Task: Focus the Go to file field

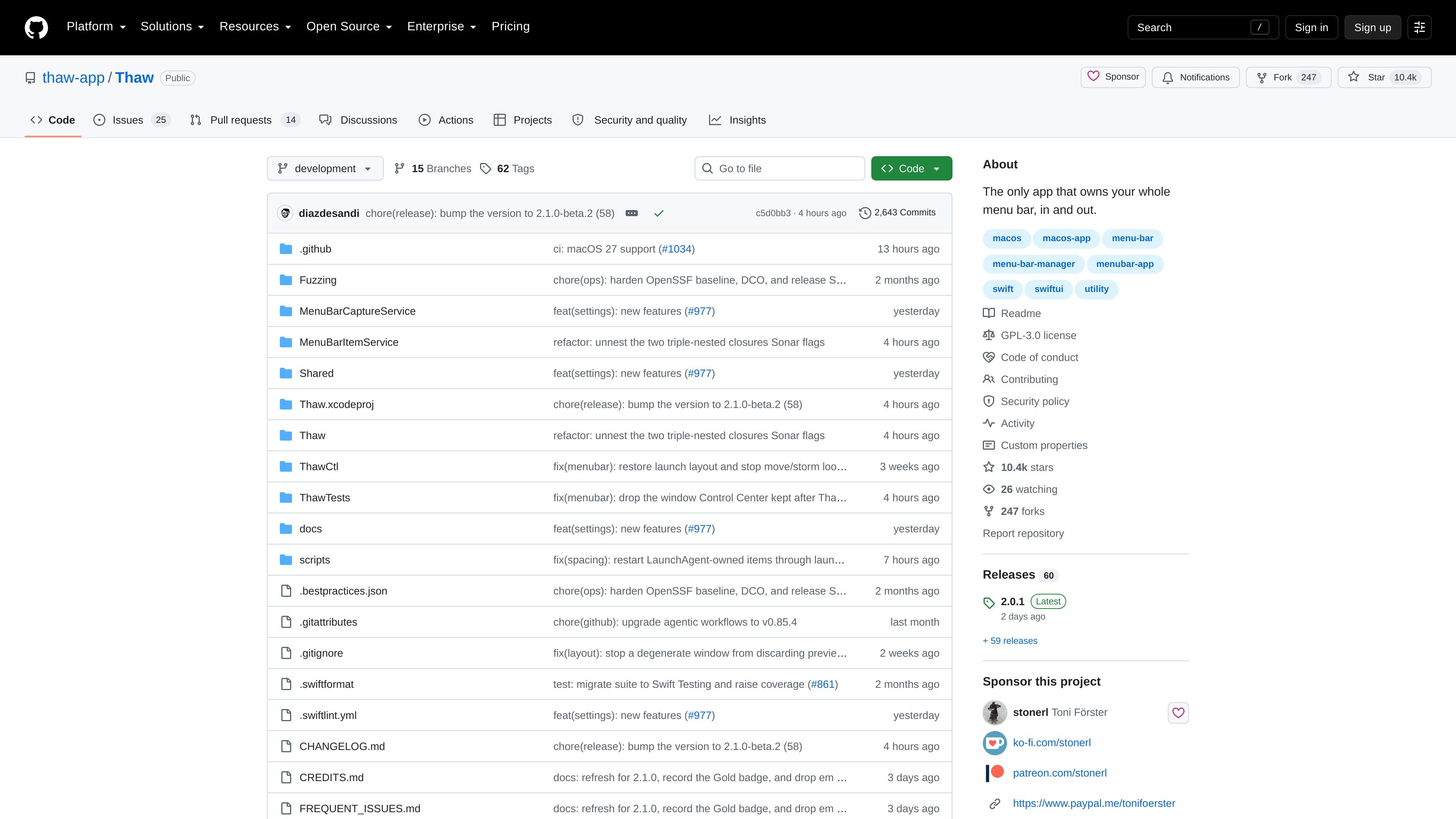Action: pyautogui.click(x=780, y=168)
